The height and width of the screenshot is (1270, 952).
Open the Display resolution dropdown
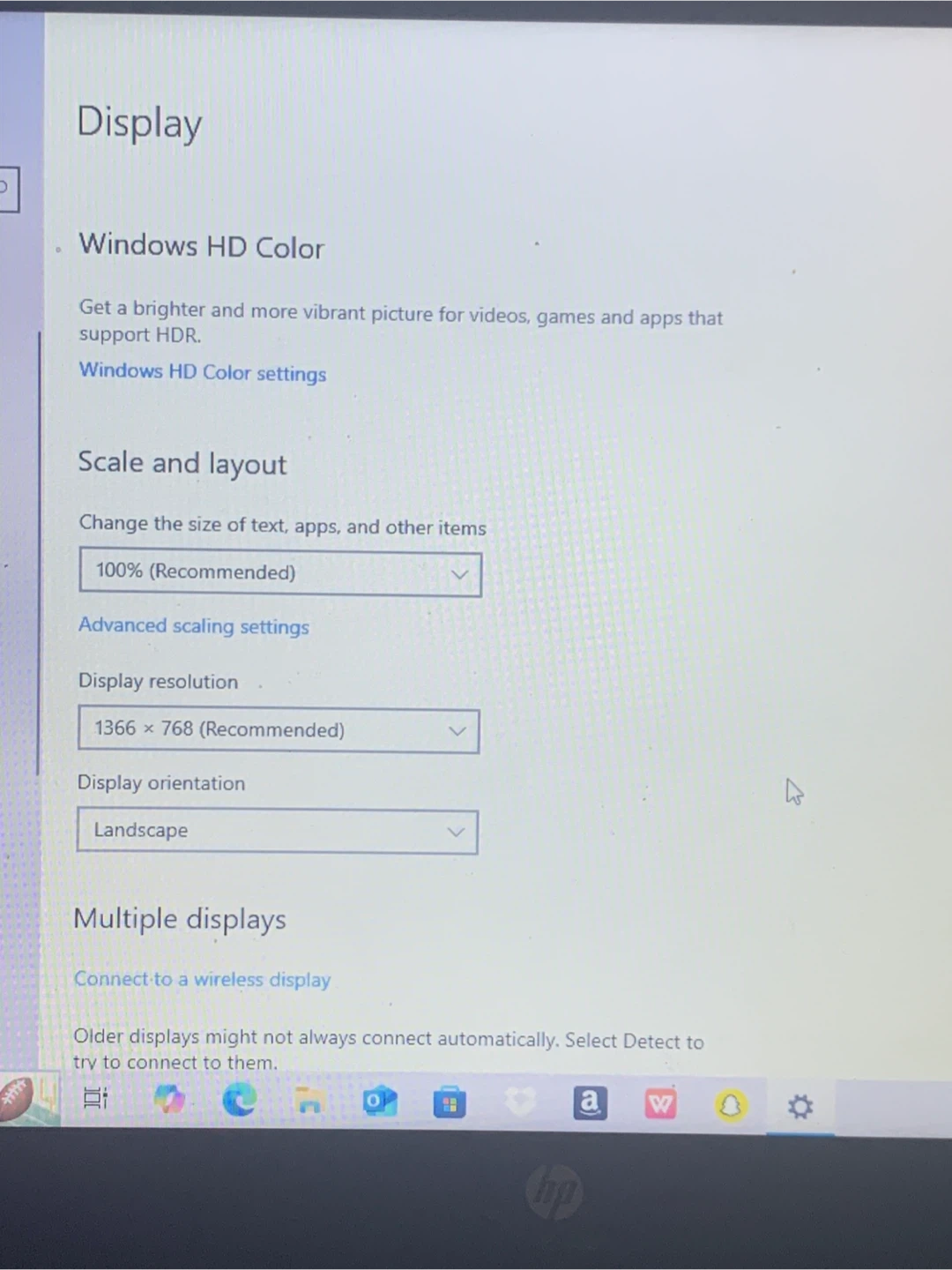pyautogui.click(x=279, y=730)
